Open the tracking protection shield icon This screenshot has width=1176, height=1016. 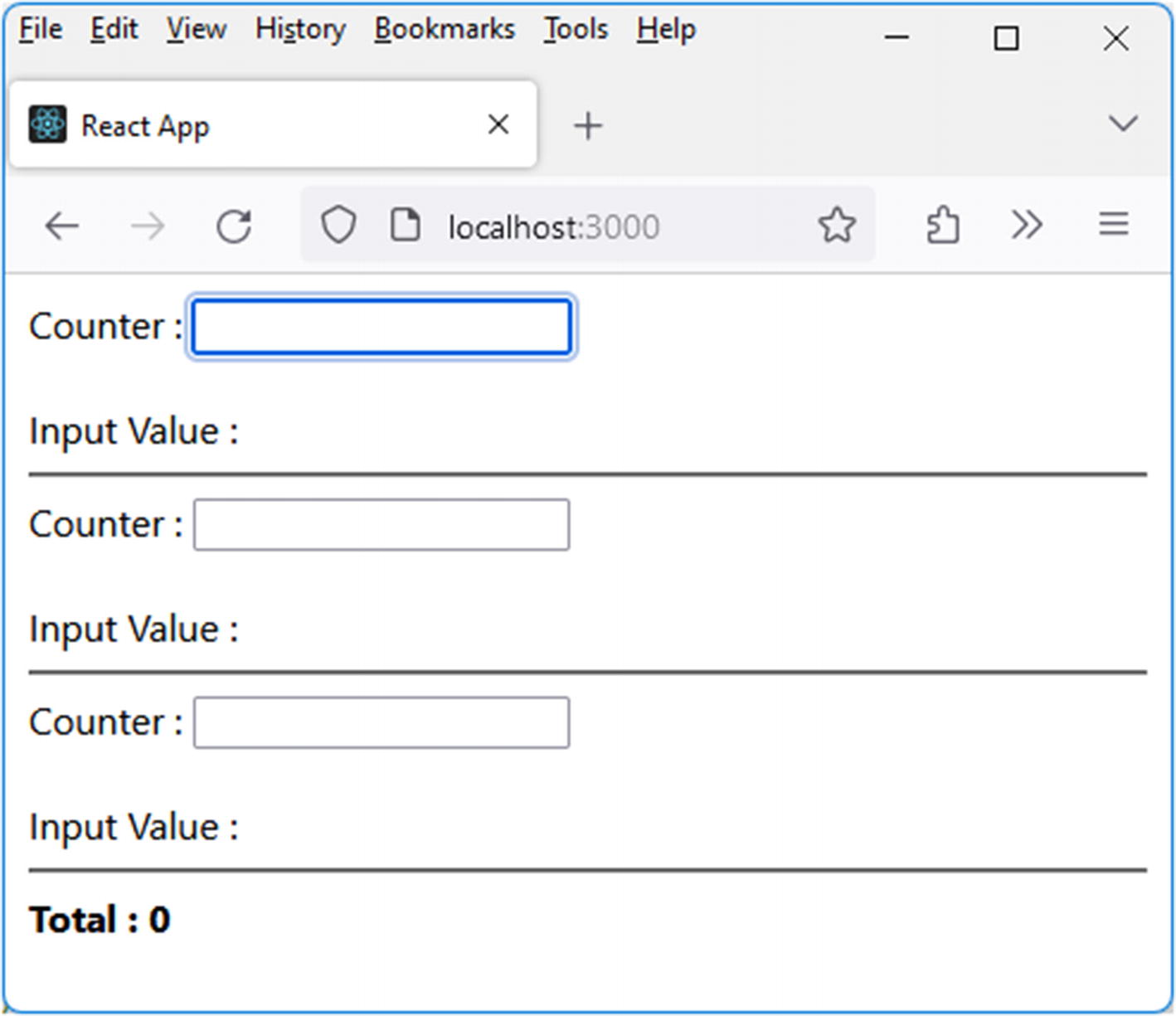pos(338,225)
